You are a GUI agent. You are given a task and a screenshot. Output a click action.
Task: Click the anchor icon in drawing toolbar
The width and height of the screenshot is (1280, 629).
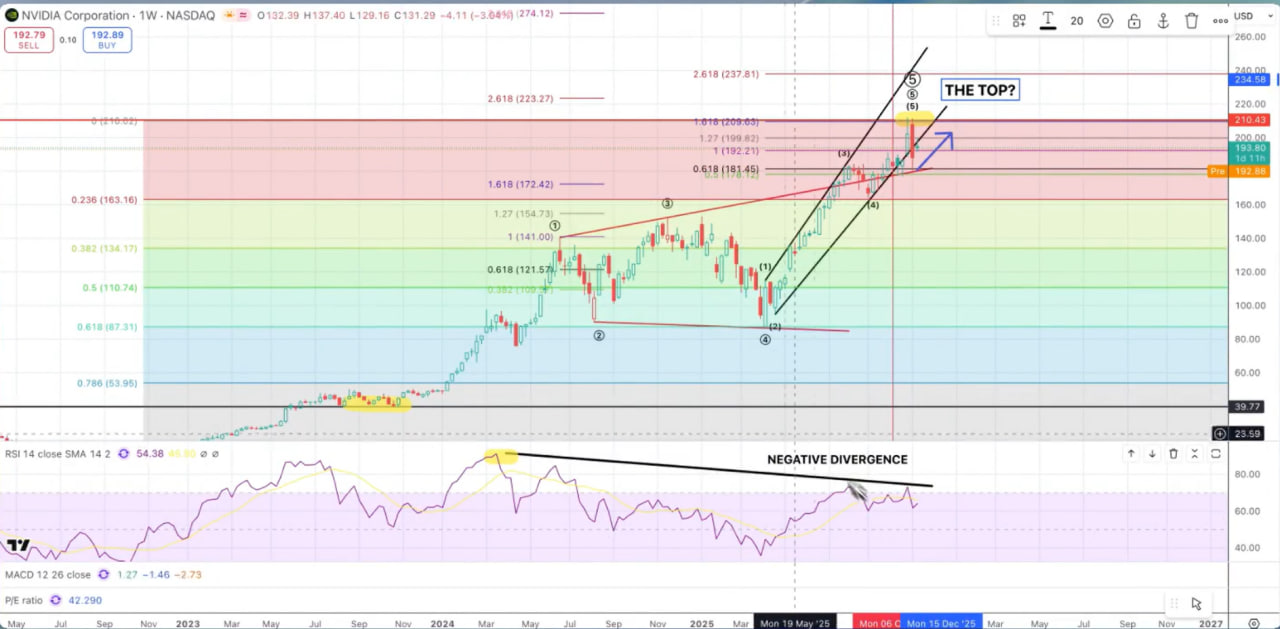(1163, 21)
